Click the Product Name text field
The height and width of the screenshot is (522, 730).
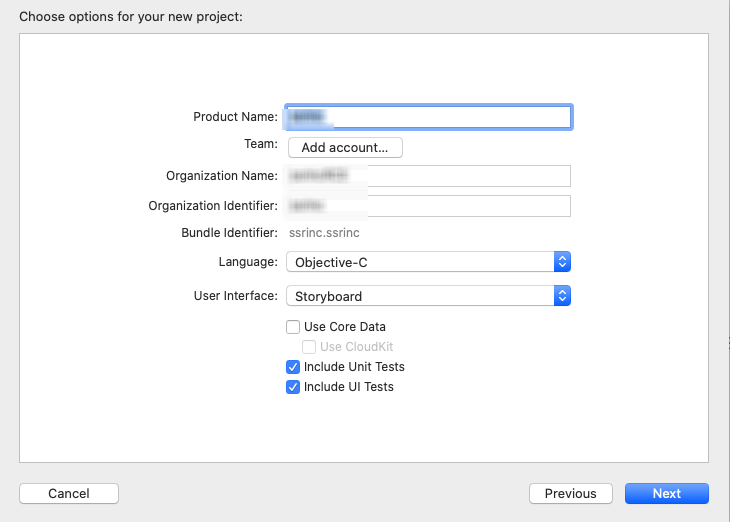point(428,117)
